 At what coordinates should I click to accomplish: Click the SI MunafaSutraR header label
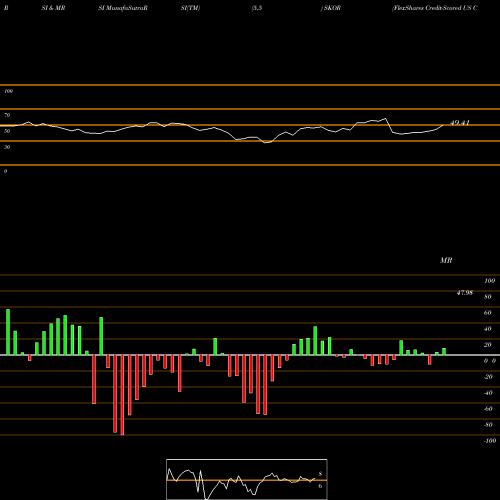coord(123,8)
